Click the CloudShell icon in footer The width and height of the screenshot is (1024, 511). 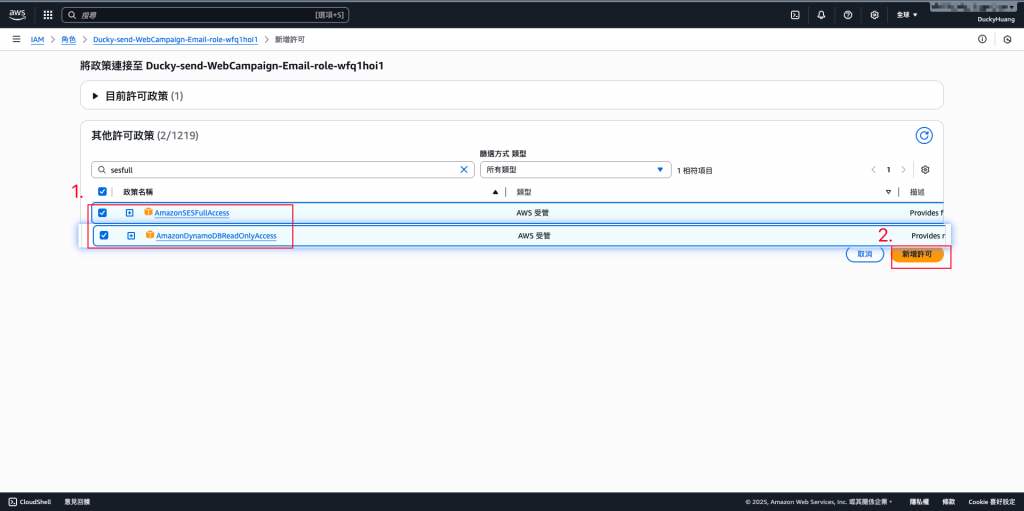pyautogui.click(x=13, y=501)
